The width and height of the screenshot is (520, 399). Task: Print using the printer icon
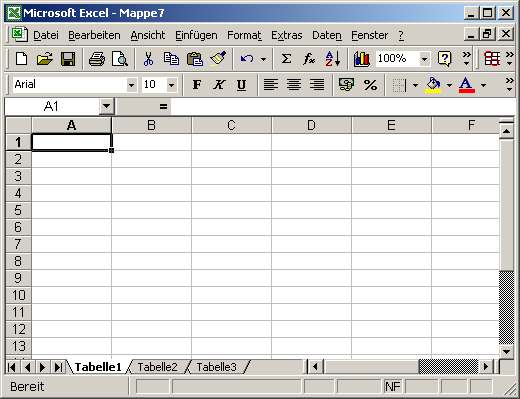point(97,59)
